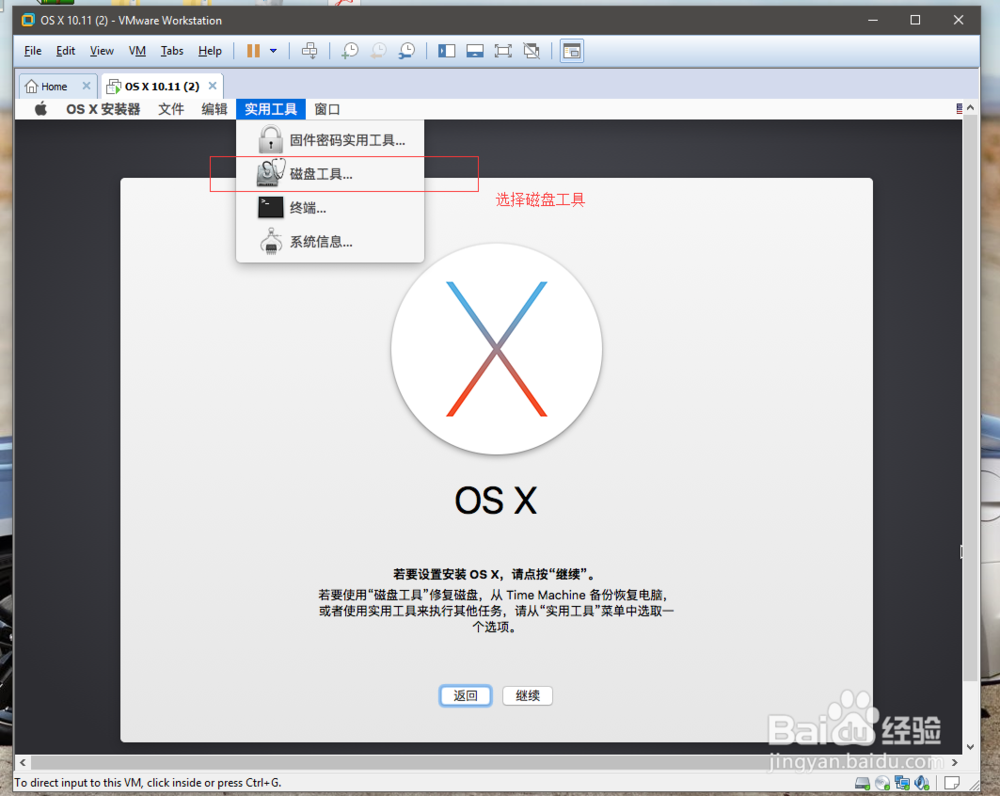Image resolution: width=1000 pixels, height=796 pixels.
Task: Close the OS X 10.11 (2) tab
Action: pos(212,85)
